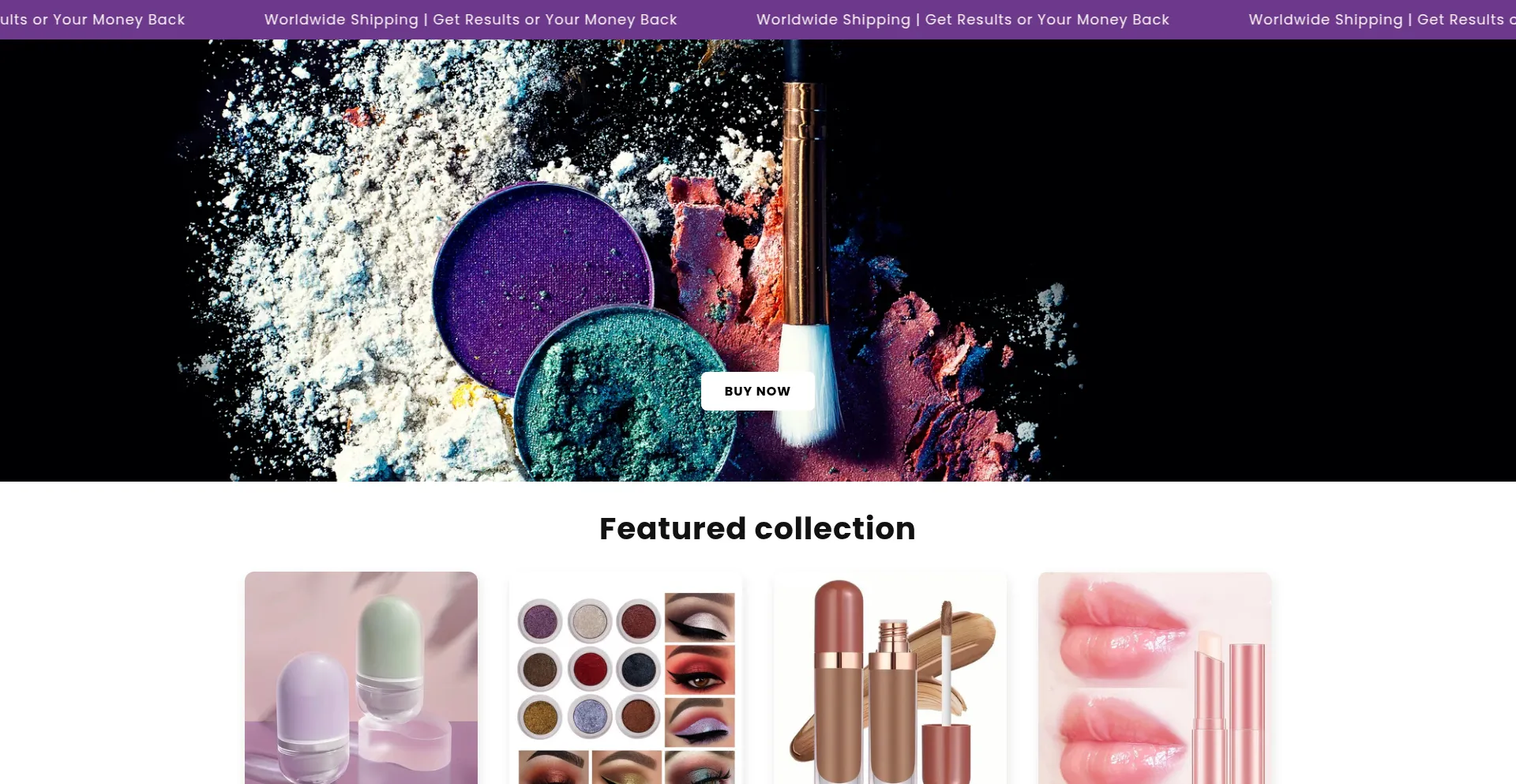The height and width of the screenshot is (784, 1516).
Task: Select the gold pigment jar swatch
Action: (x=540, y=717)
